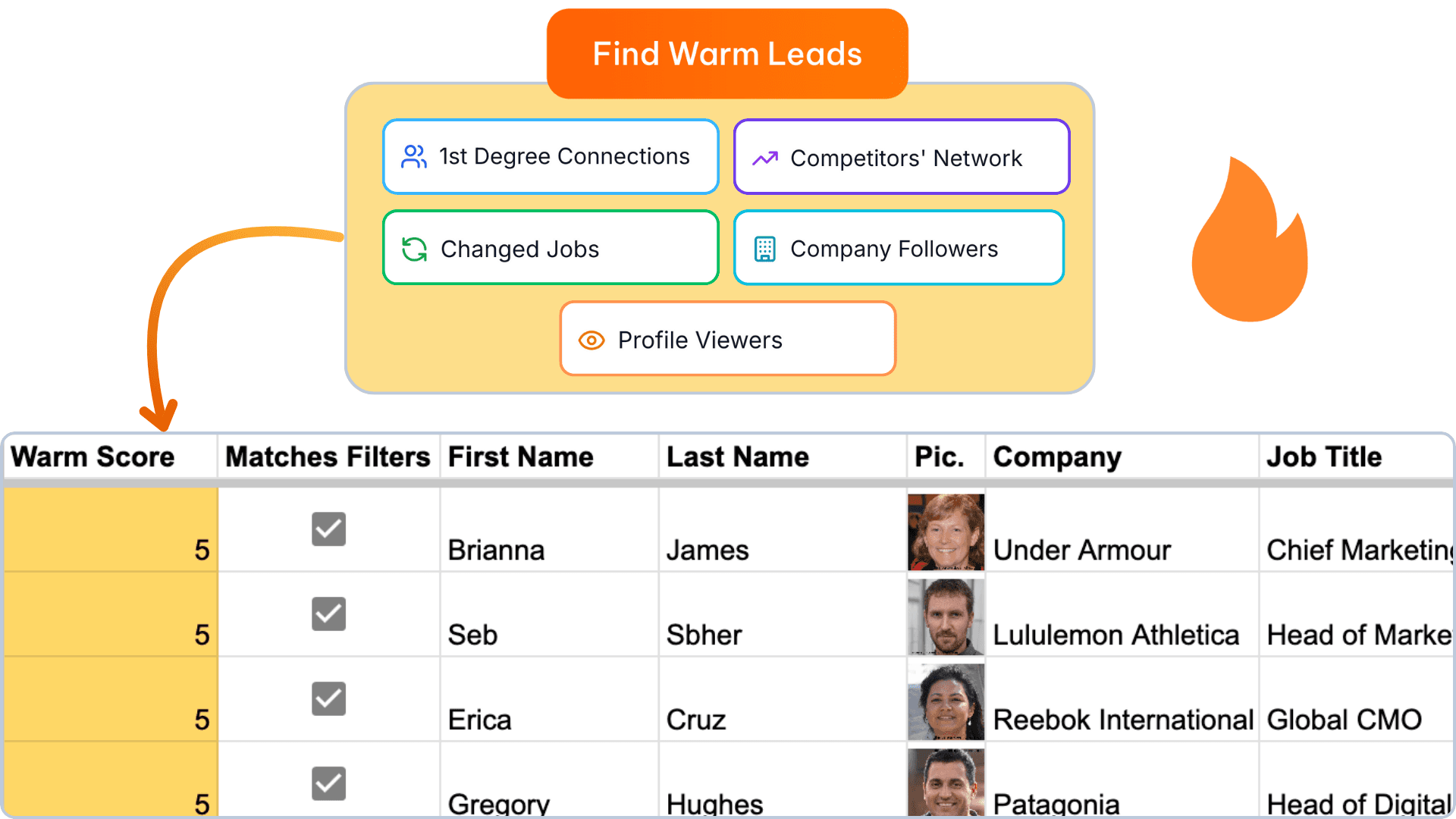The width and height of the screenshot is (1456, 819).
Task: Click the orange flame icon
Action: pyautogui.click(x=1249, y=243)
